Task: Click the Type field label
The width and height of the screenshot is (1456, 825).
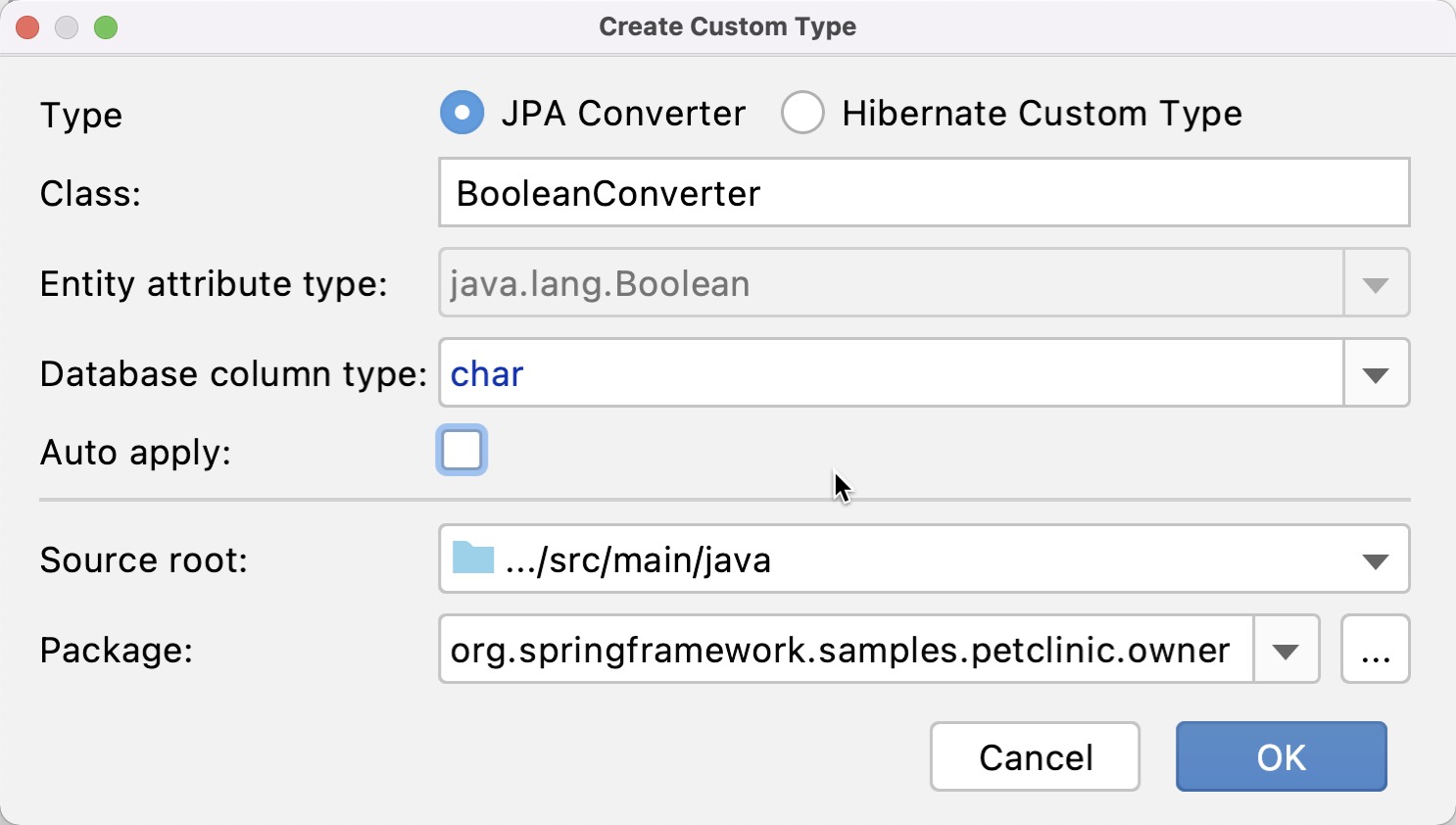Action: (80, 115)
